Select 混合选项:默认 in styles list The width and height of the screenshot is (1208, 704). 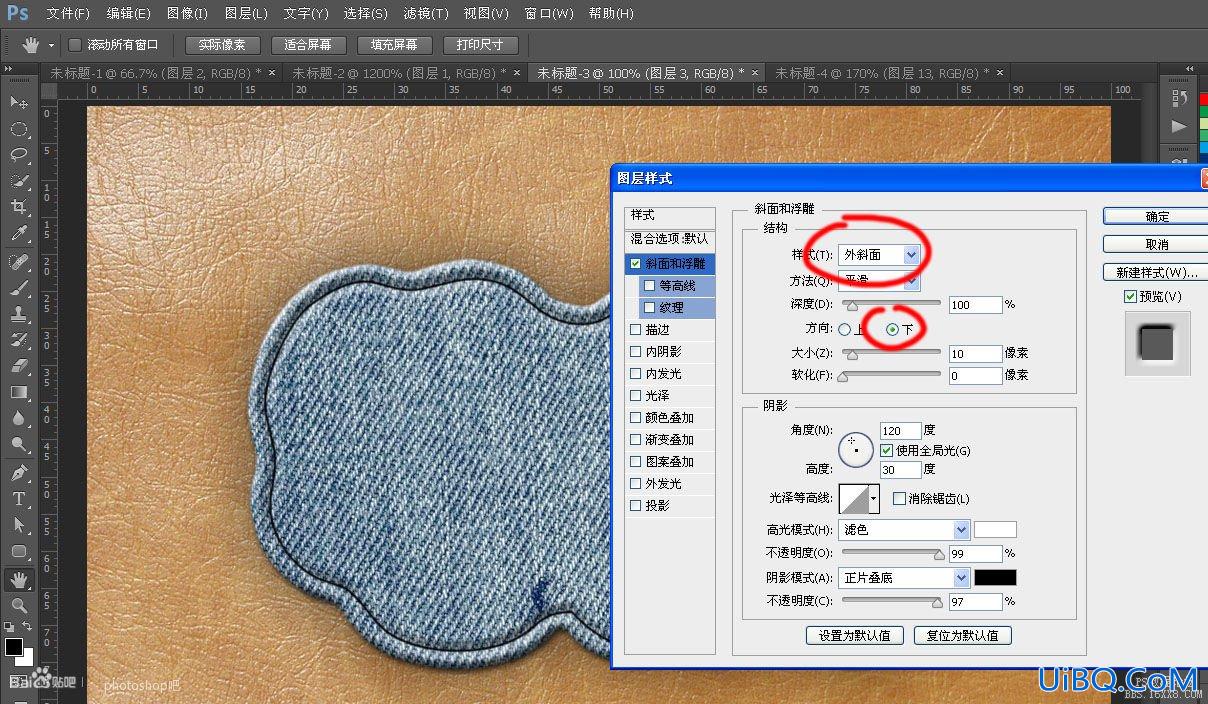pos(670,239)
